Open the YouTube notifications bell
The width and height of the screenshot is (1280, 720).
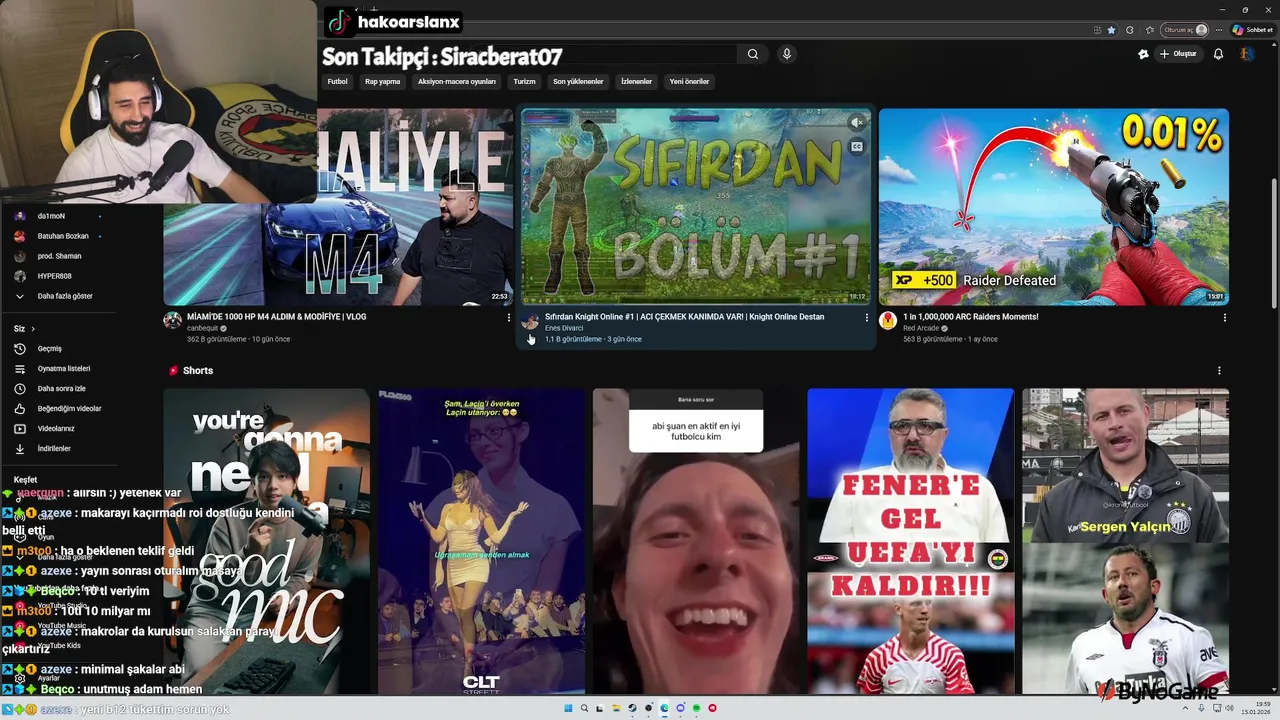[x=1218, y=54]
